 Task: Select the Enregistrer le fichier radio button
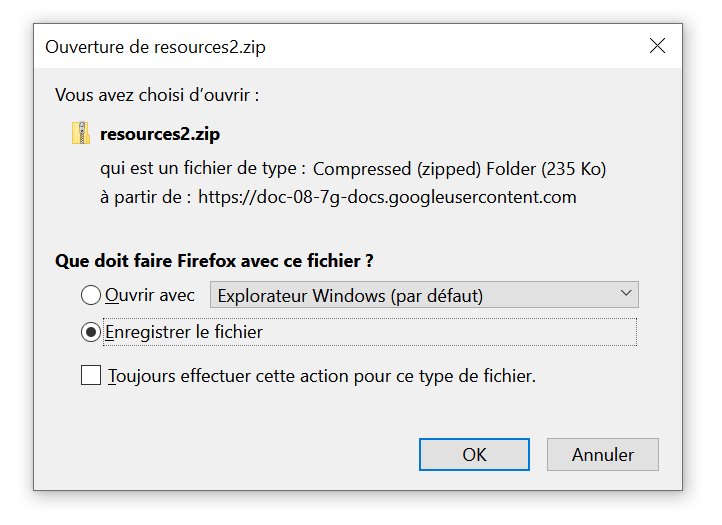click(91, 332)
